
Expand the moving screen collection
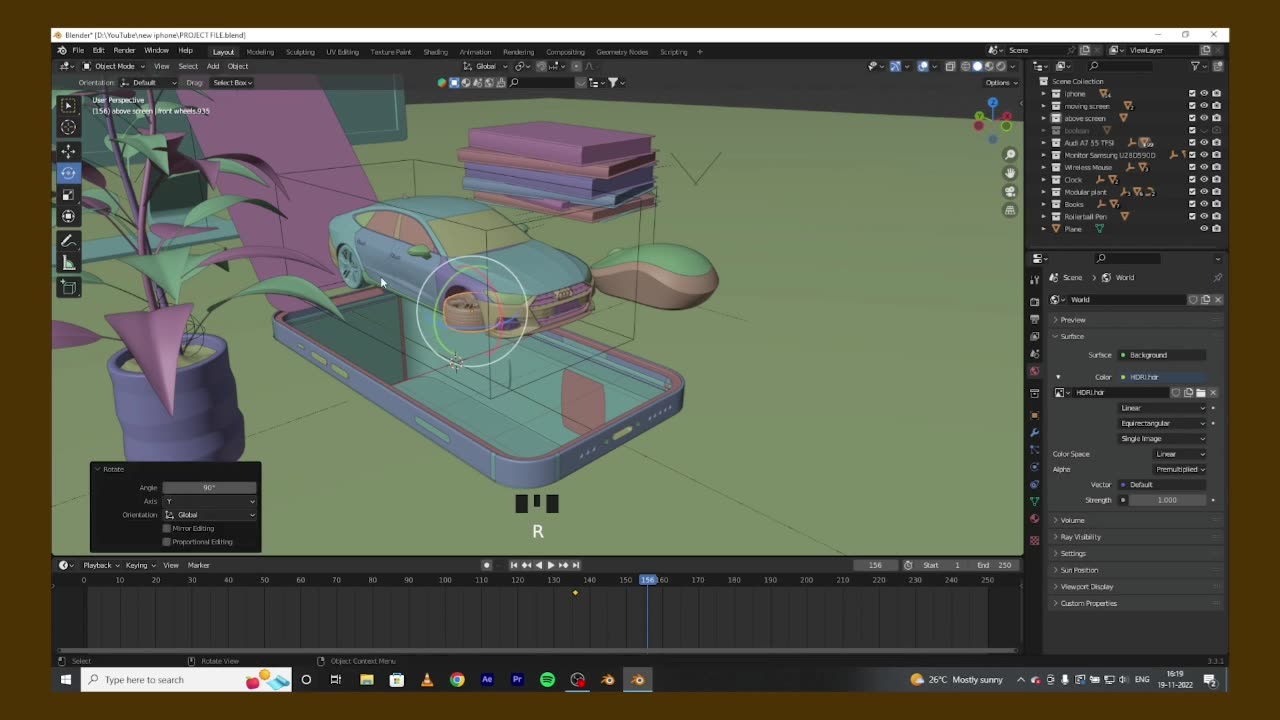[x=1044, y=106]
